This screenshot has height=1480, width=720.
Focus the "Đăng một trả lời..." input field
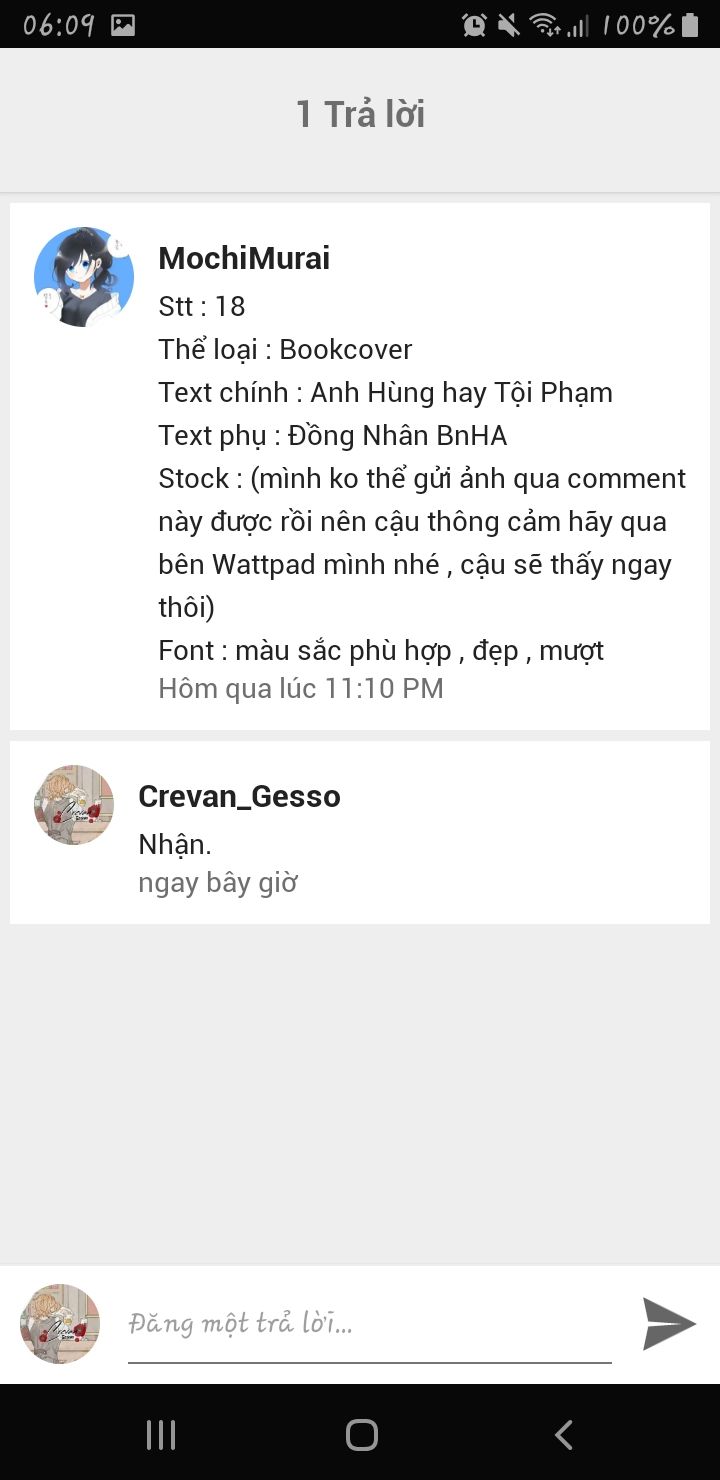tap(369, 1325)
